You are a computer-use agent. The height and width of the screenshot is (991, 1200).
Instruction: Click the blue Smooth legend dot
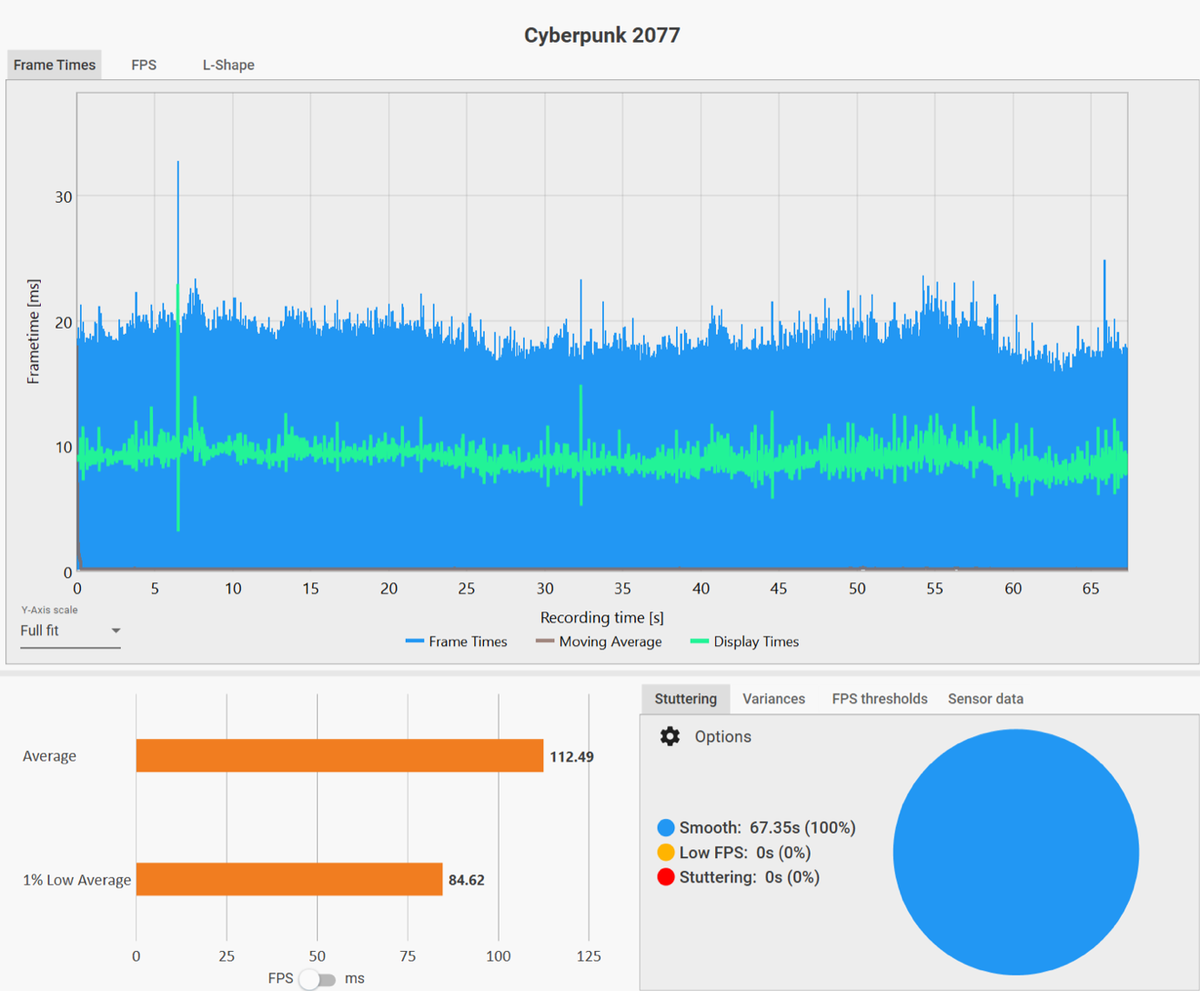pyautogui.click(x=666, y=828)
